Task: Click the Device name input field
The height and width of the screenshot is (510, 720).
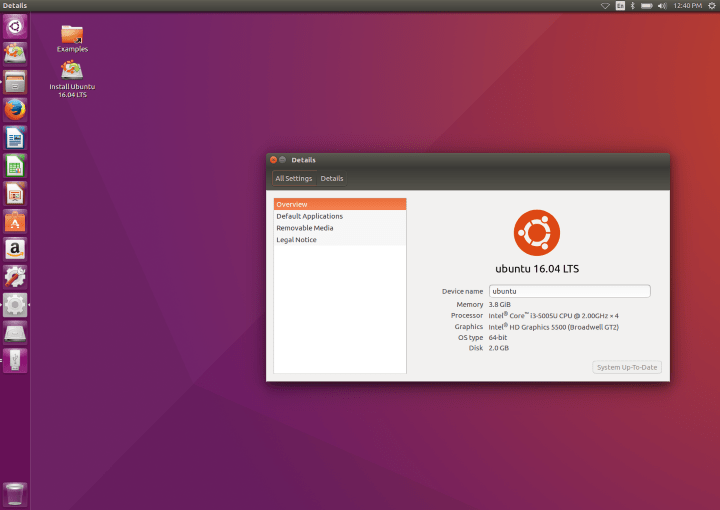Action: coord(569,291)
